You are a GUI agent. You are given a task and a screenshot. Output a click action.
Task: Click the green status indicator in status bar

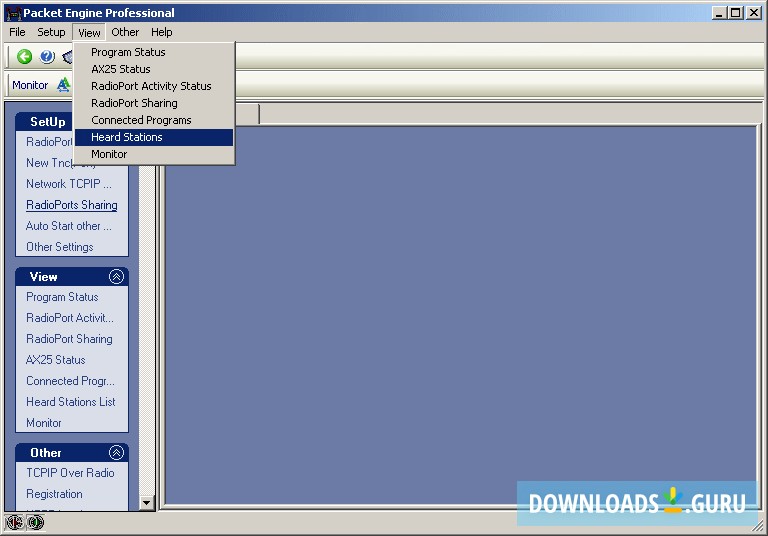(x=36, y=523)
